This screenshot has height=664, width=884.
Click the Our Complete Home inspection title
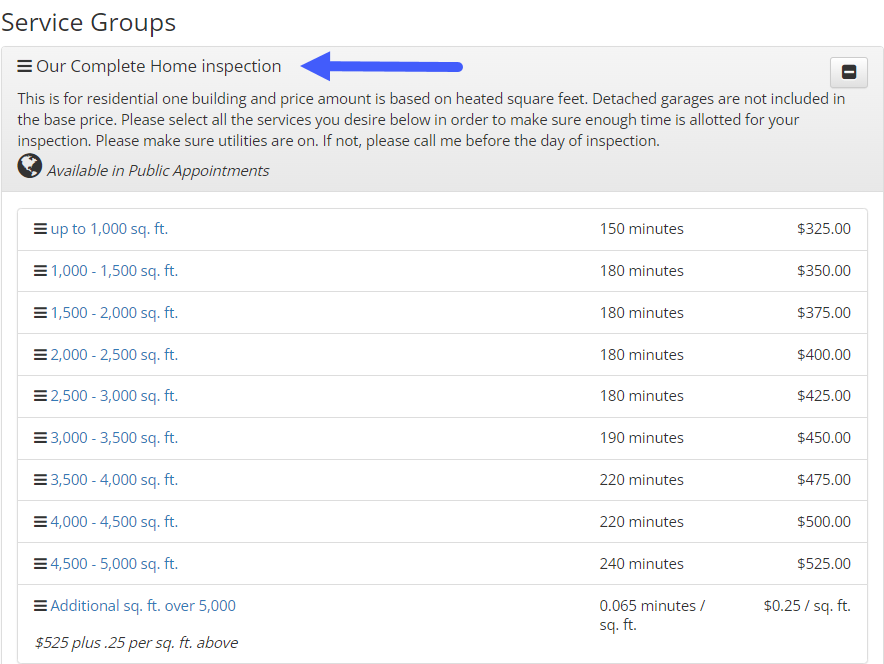[x=160, y=66]
